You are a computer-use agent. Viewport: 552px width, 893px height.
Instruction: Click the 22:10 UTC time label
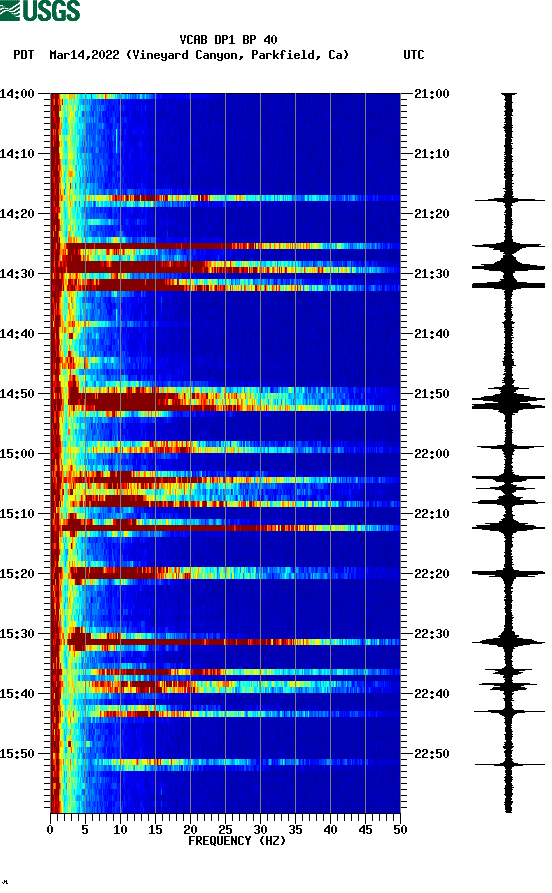pos(432,514)
